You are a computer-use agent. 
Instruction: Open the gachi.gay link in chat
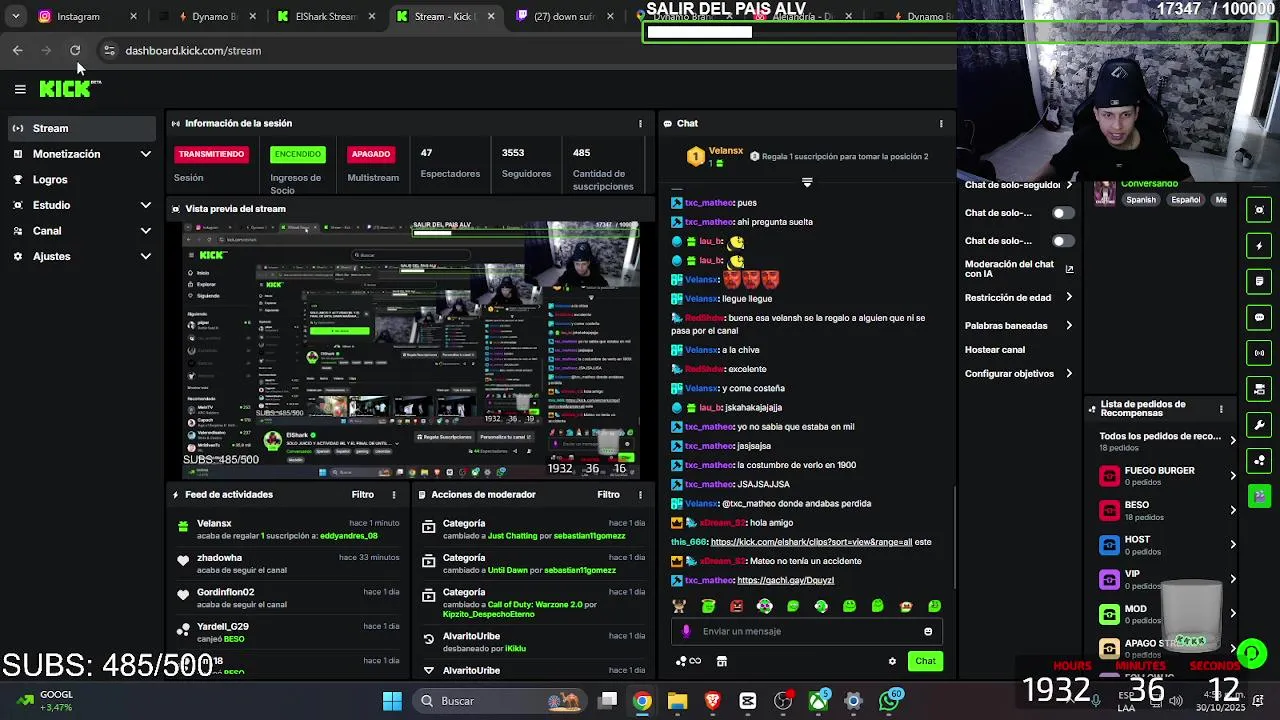785,581
